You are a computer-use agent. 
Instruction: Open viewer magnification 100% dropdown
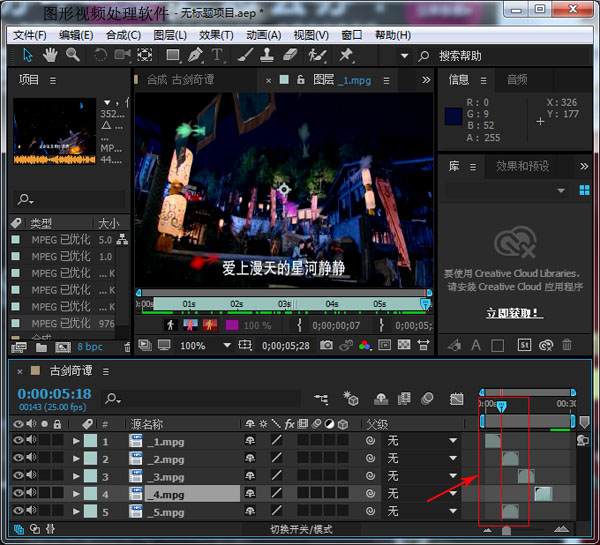pyautogui.click(x=205, y=346)
